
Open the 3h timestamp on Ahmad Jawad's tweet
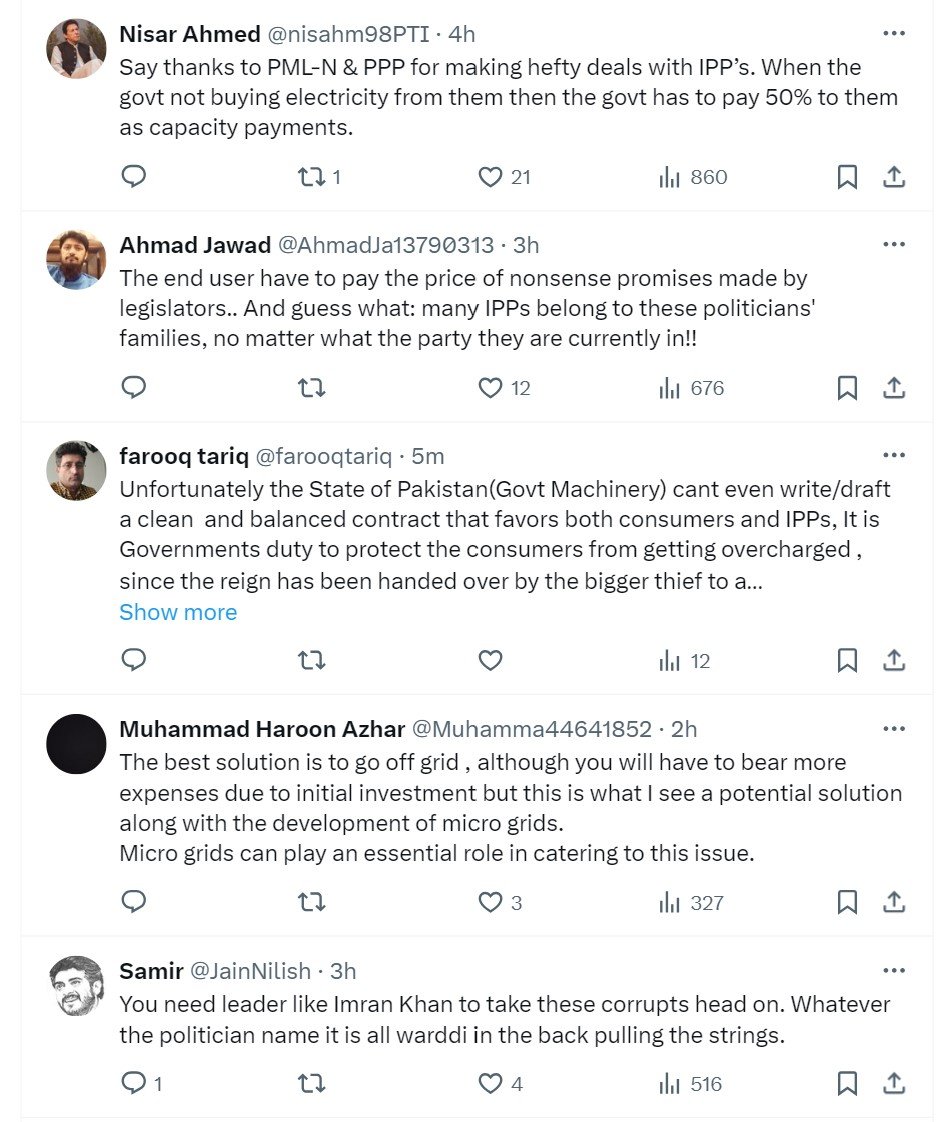coord(526,245)
